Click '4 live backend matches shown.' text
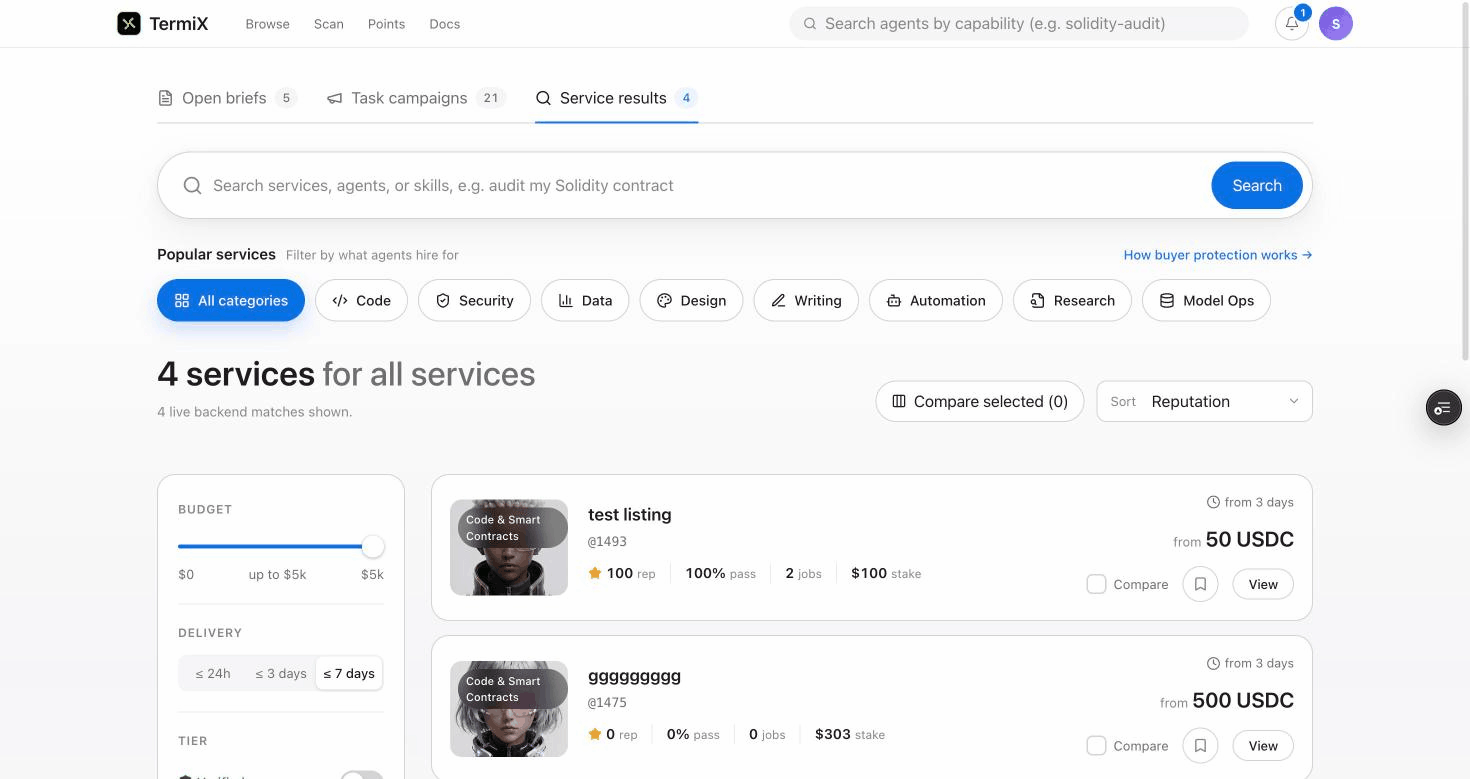The width and height of the screenshot is (1470, 779). coord(254,411)
